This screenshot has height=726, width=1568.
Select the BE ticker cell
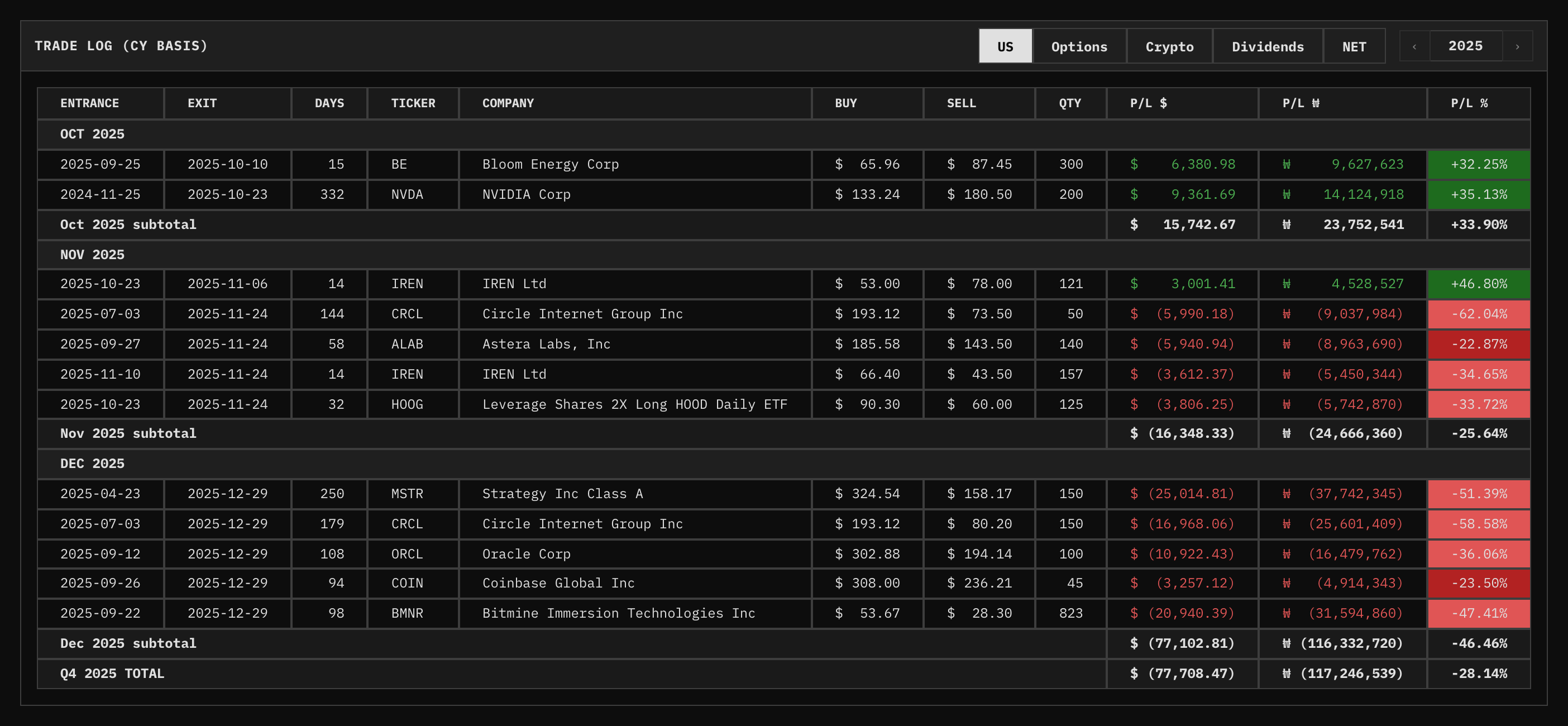click(x=413, y=164)
